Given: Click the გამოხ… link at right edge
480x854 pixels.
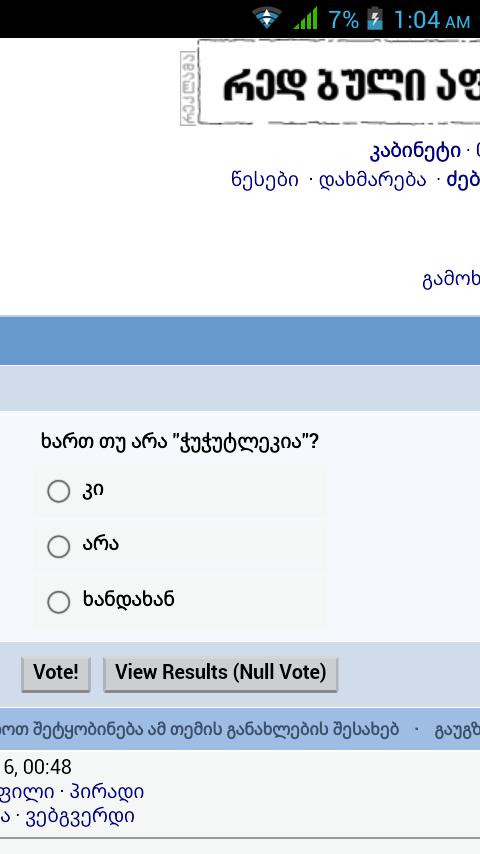Looking at the screenshot, I should [x=451, y=279].
